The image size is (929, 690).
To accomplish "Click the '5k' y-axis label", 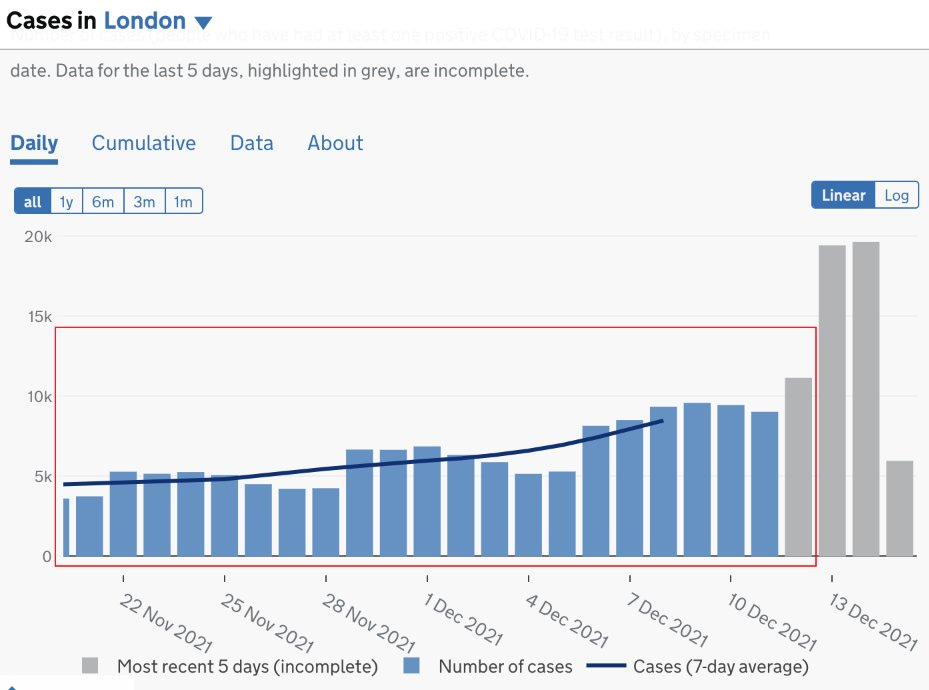I will (43, 477).
